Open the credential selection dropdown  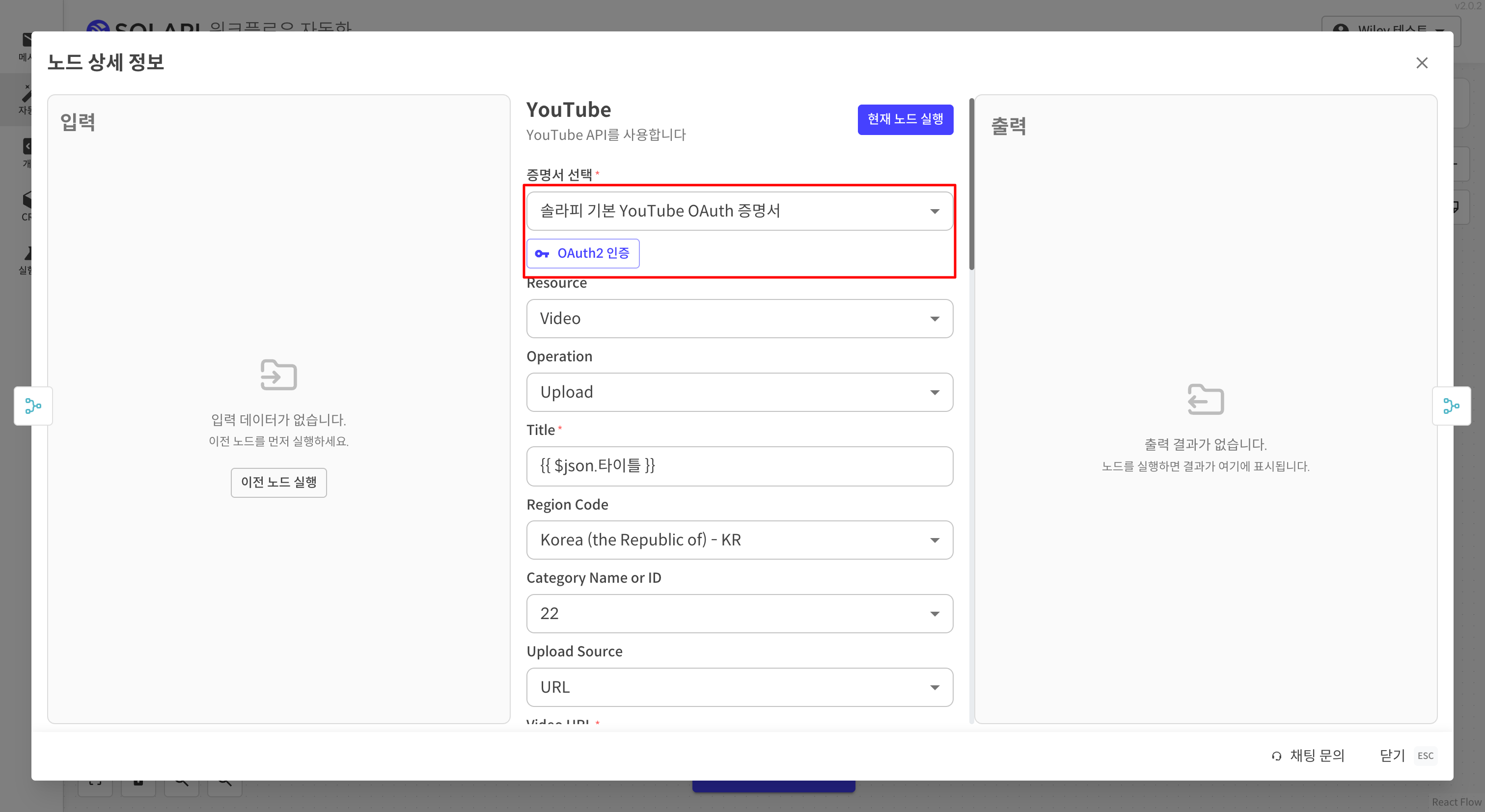(x=739, y=211)
